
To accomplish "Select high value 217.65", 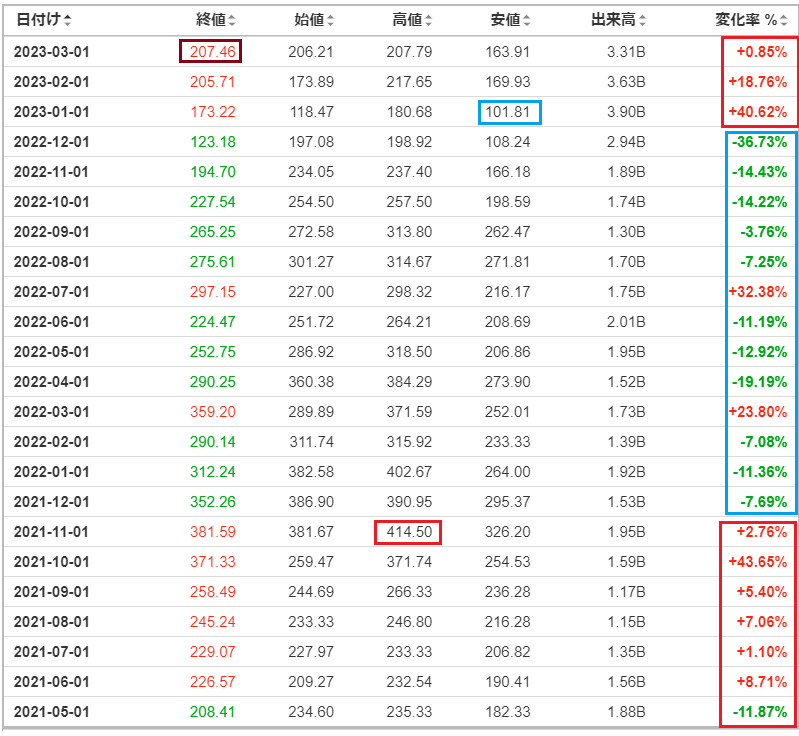I will click(409, 82).
